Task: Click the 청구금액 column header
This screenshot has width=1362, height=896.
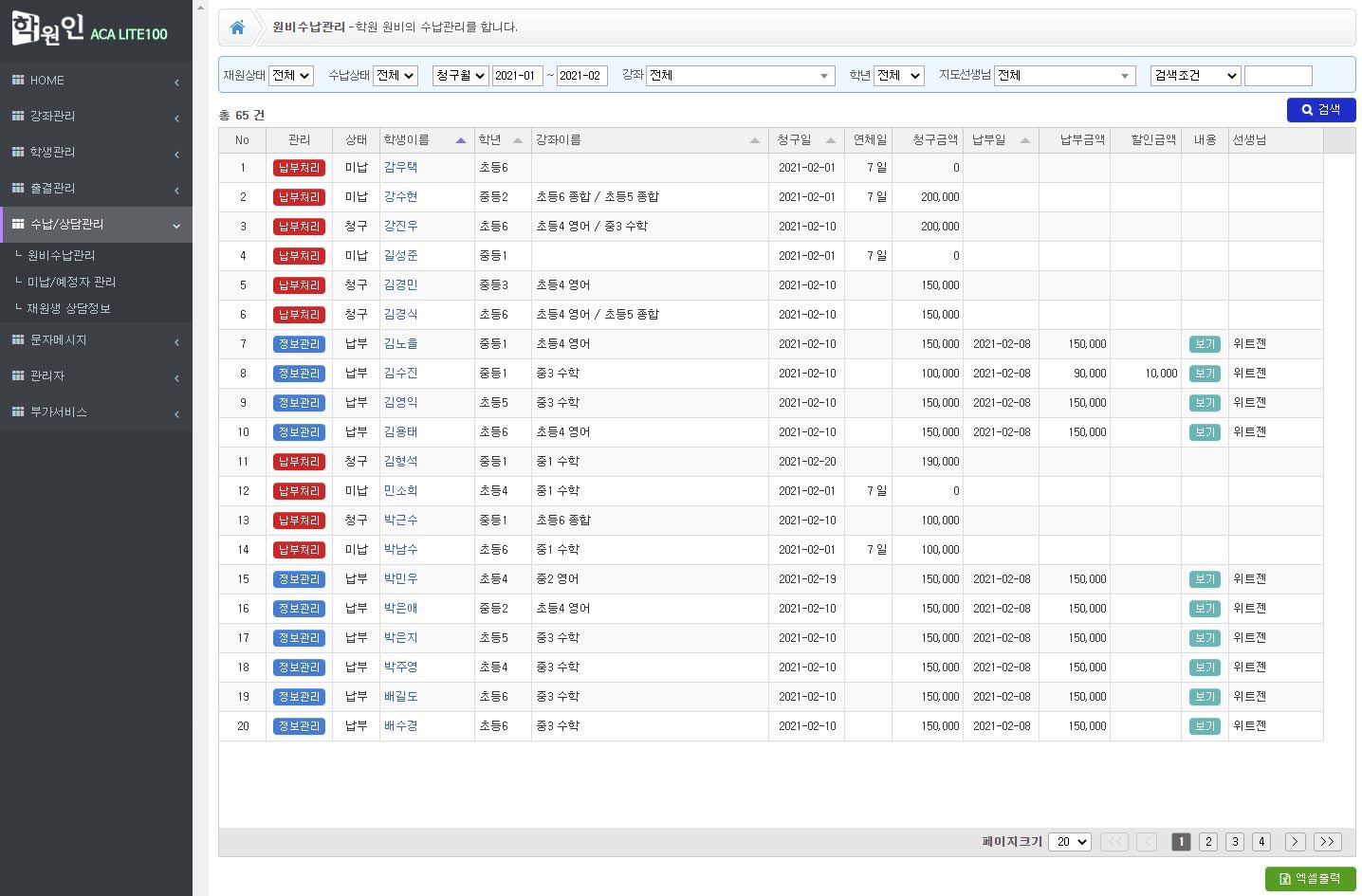Action: pyautogui.click(x=927, y=140)
